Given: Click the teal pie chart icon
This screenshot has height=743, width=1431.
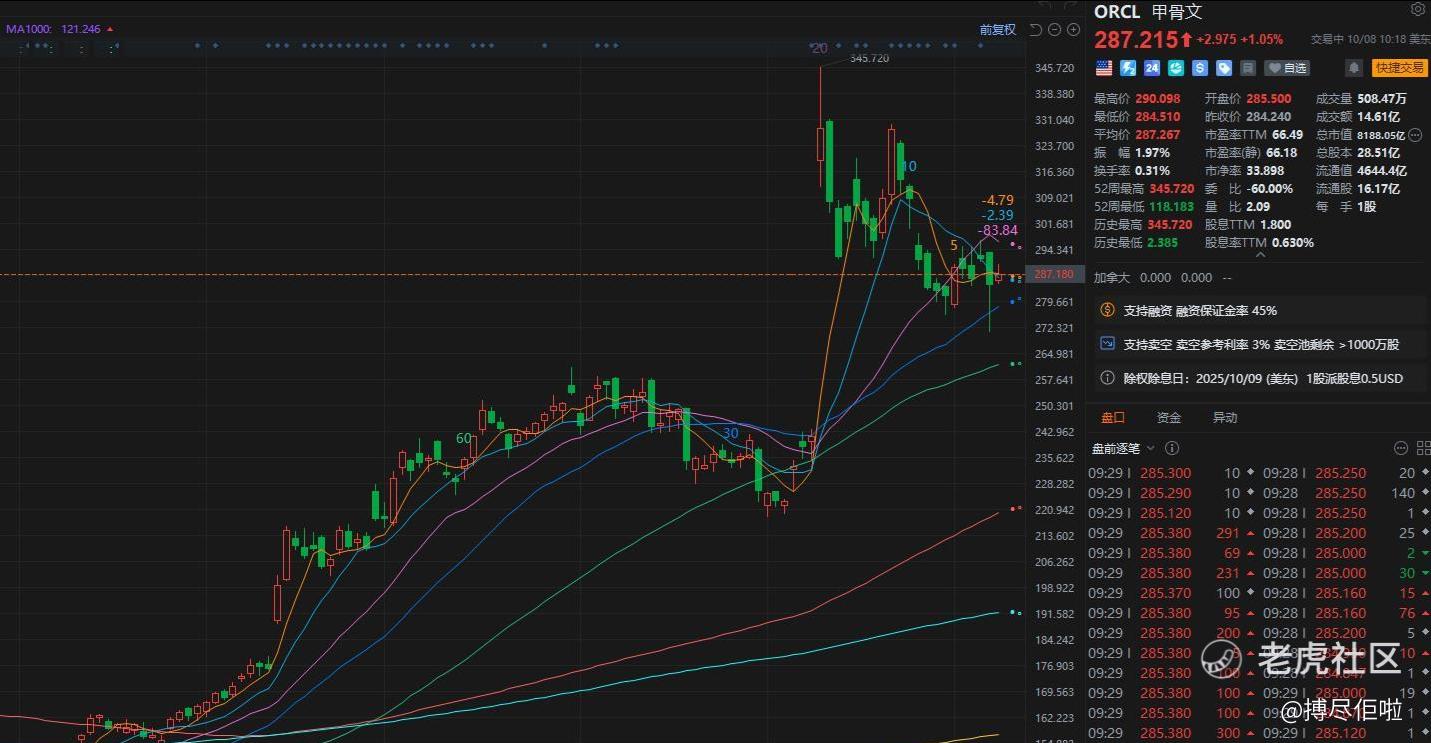Looking at the screenshot, I should (1176, 68).
